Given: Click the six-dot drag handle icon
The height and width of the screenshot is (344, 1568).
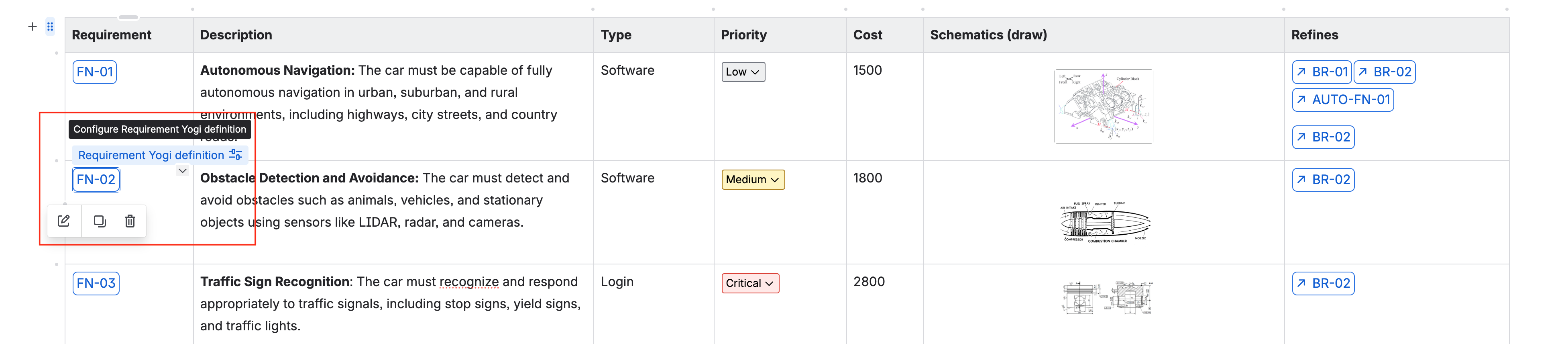Looking at the screenshot, I should pos(51,27).
